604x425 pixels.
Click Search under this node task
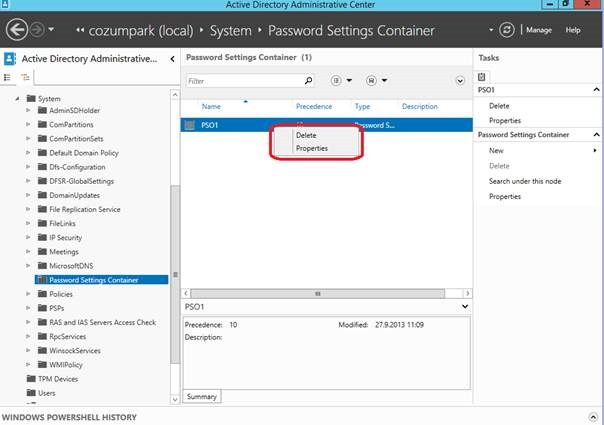click(x=525, y=181)
